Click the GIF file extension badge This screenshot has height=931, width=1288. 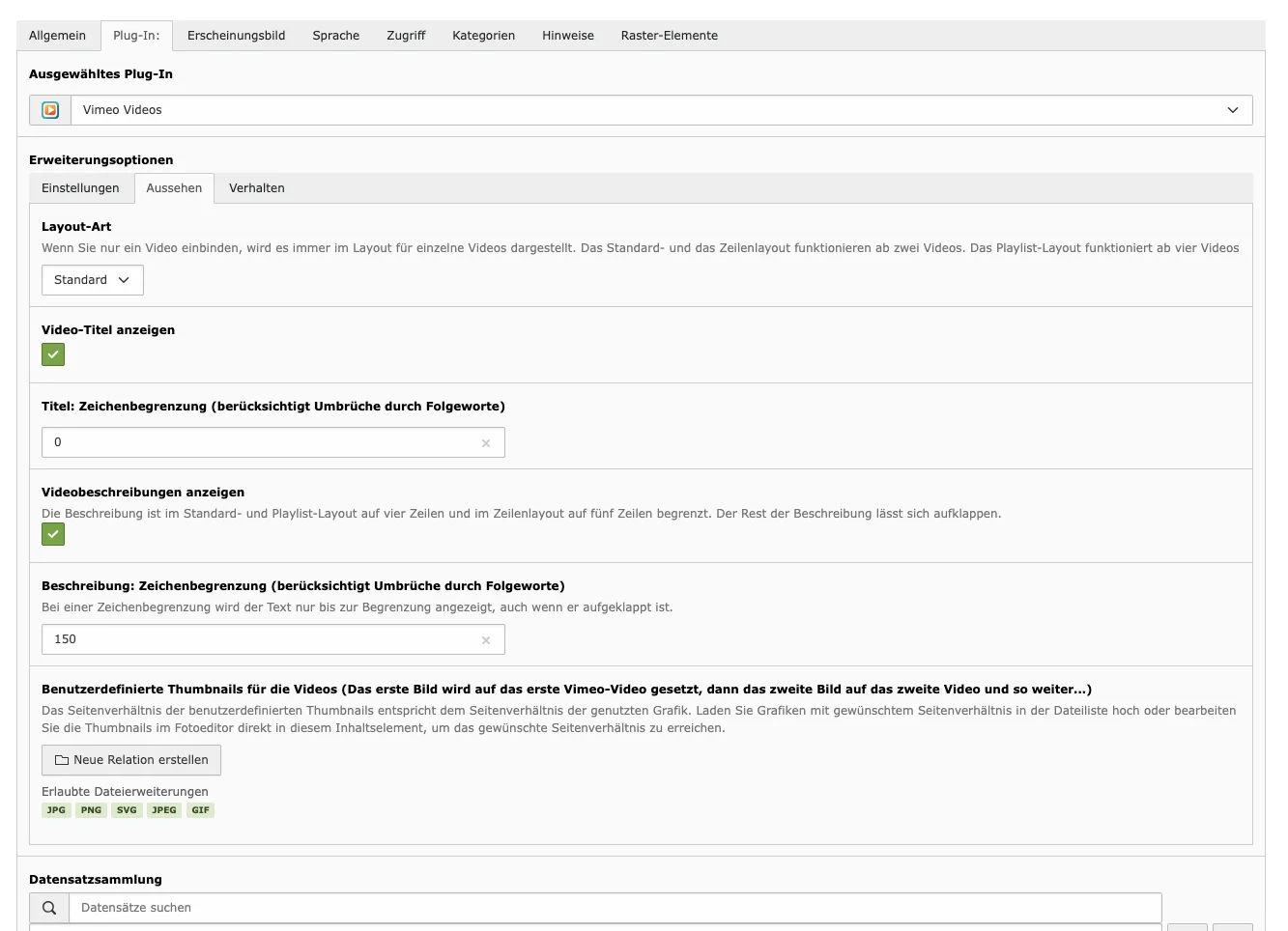click(x=200, y=810)
